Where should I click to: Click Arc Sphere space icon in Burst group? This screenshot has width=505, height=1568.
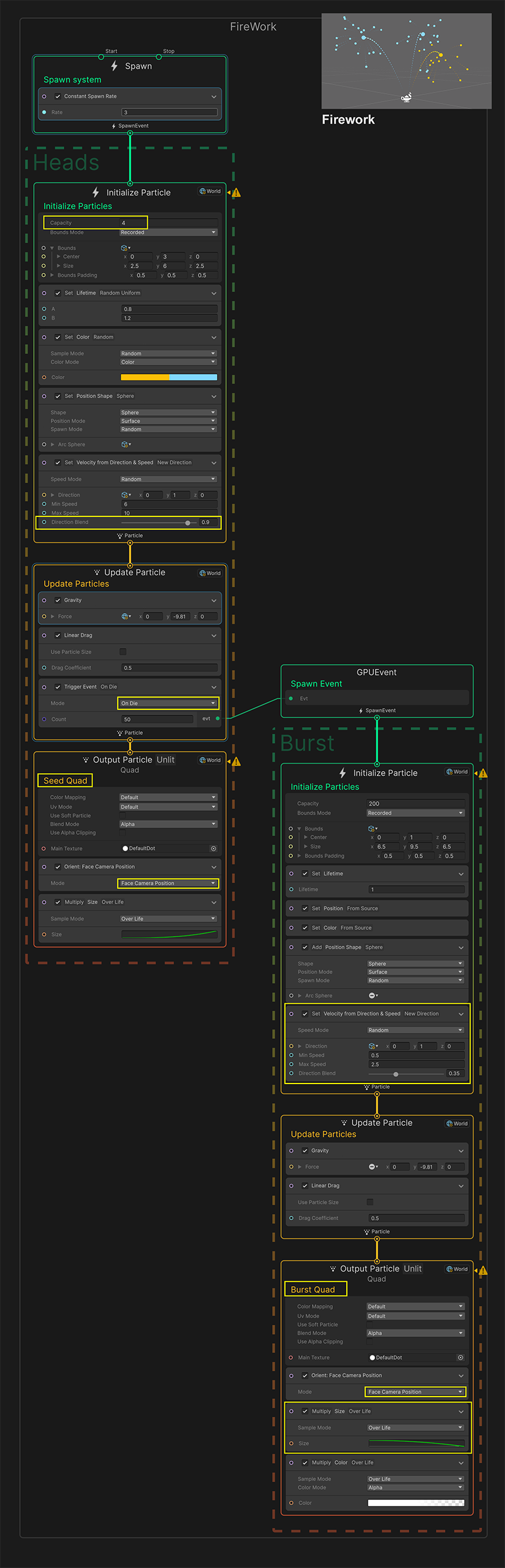(x=373, y=996)
